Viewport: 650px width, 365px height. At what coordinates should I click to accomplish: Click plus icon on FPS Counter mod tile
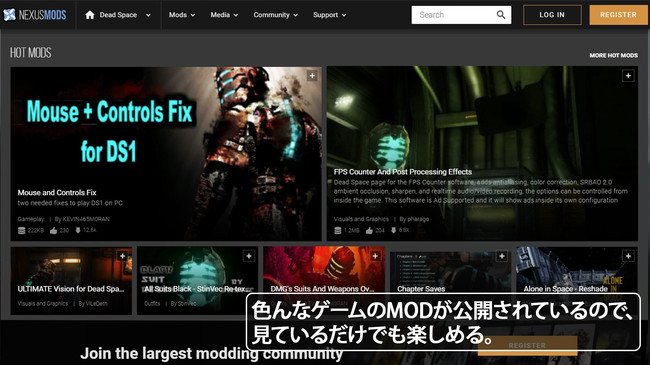coord(628,76)
